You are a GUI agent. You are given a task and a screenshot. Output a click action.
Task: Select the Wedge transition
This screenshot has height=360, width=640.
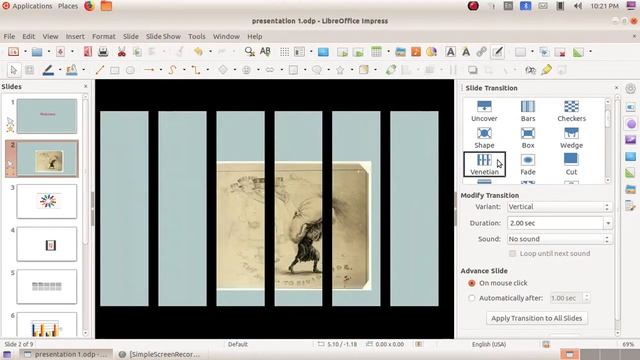click(571, 138)
